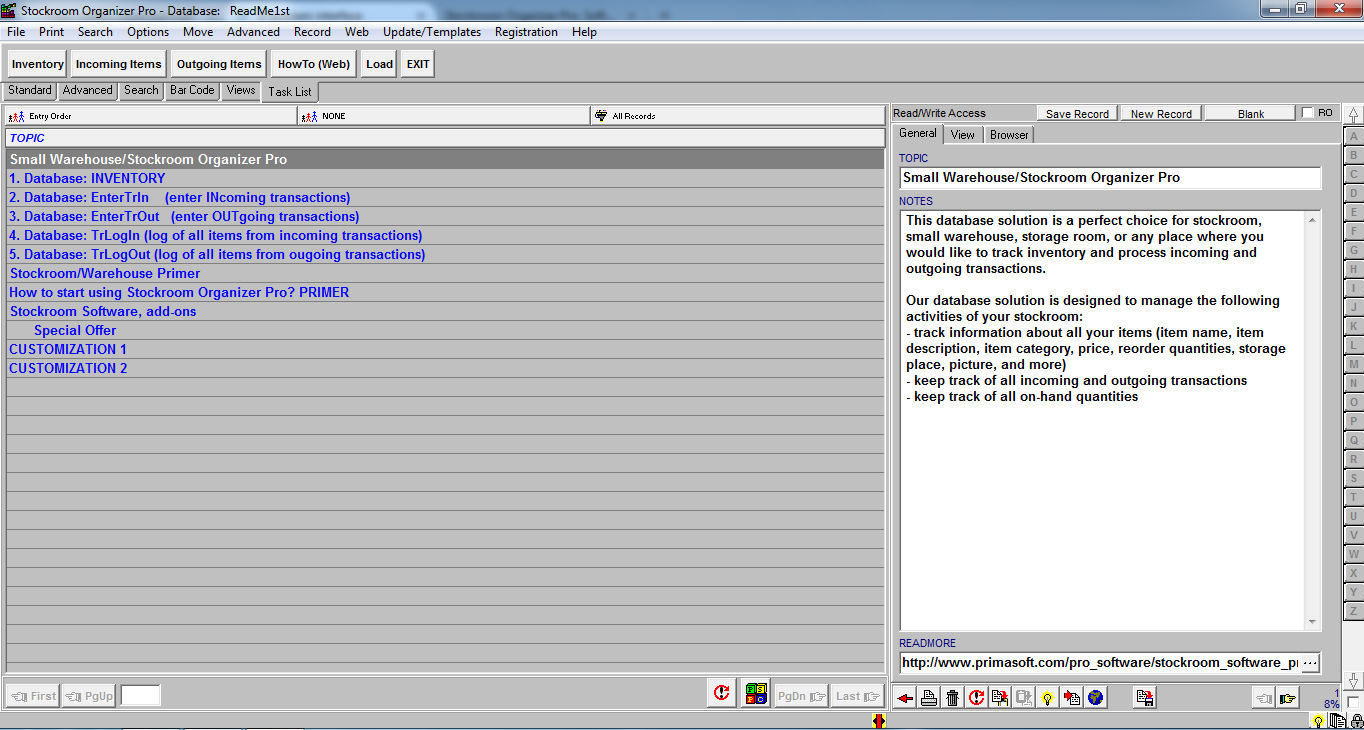Open the Options menu
Viewport: 1364px width, 730px height.
click(148, 32)
